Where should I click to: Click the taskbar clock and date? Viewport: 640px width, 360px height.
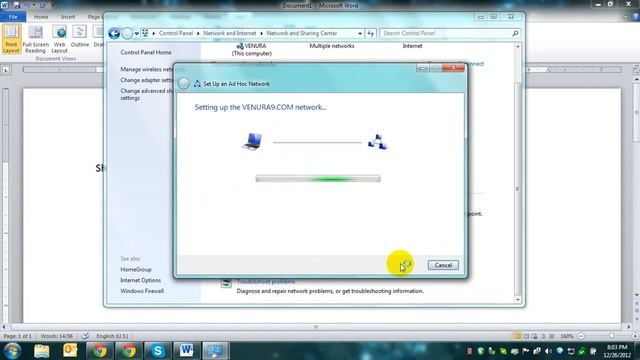coord(617,351)
